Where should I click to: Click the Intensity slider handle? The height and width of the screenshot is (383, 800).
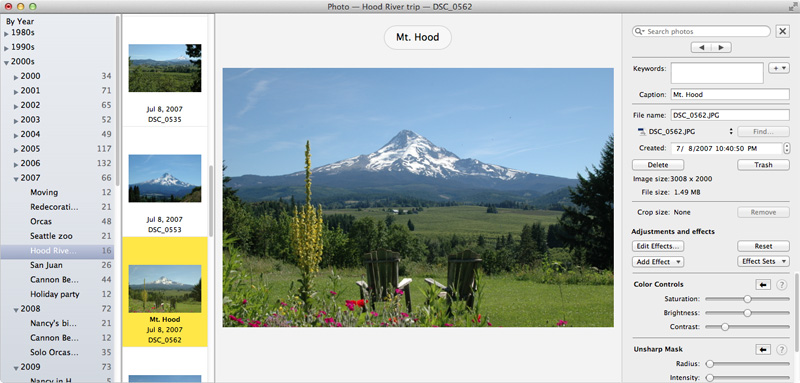coord(709,378)
